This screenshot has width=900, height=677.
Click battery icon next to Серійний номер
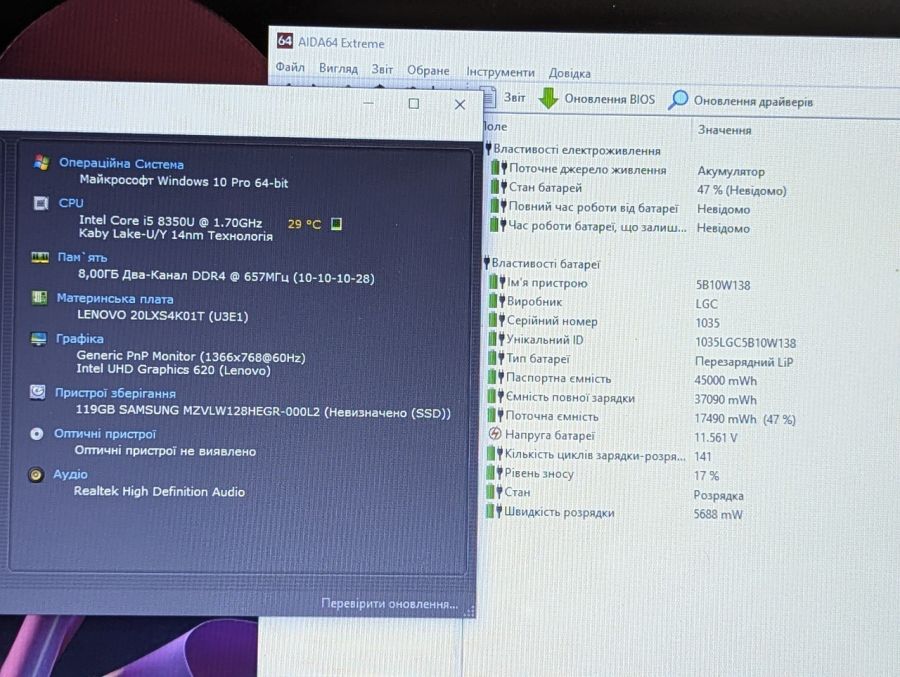pos(496,320)
